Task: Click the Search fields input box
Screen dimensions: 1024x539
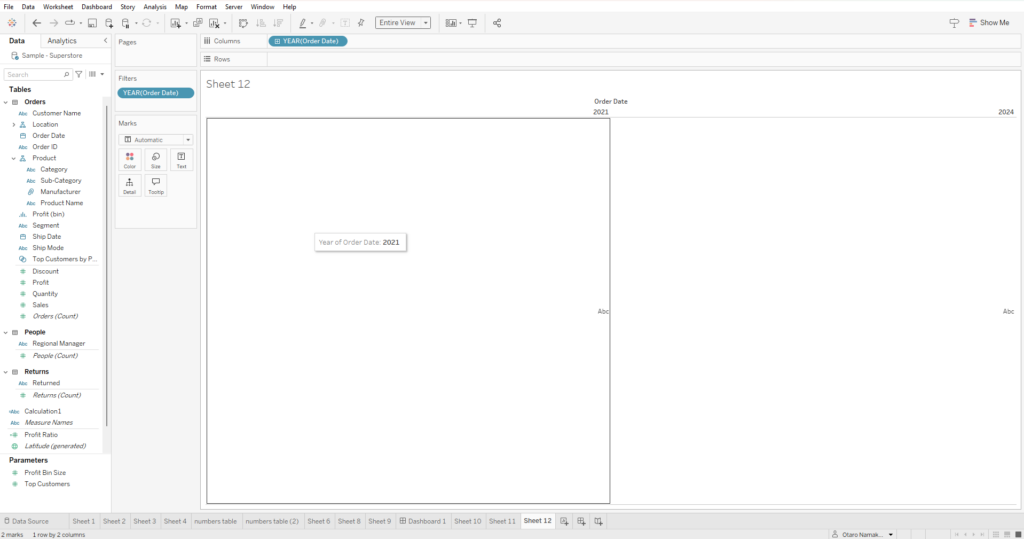Action: click(x=37, y=74)
